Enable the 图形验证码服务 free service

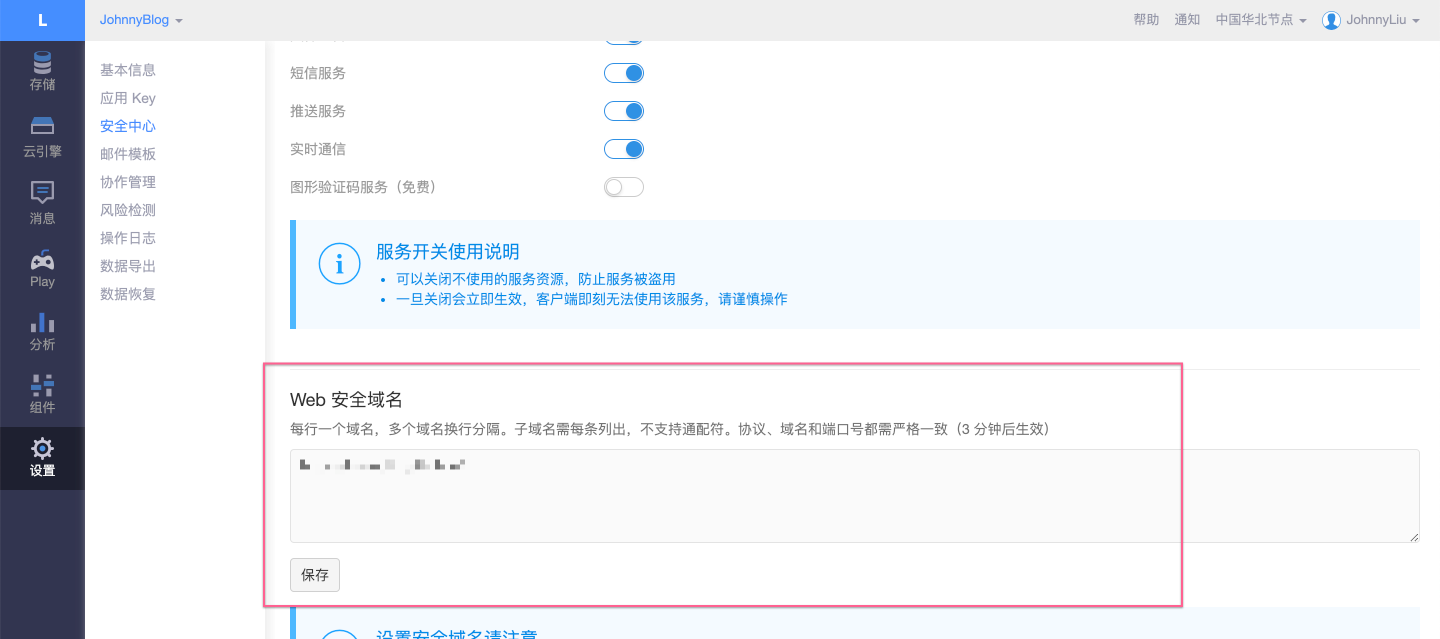click(x=623, y=187)
